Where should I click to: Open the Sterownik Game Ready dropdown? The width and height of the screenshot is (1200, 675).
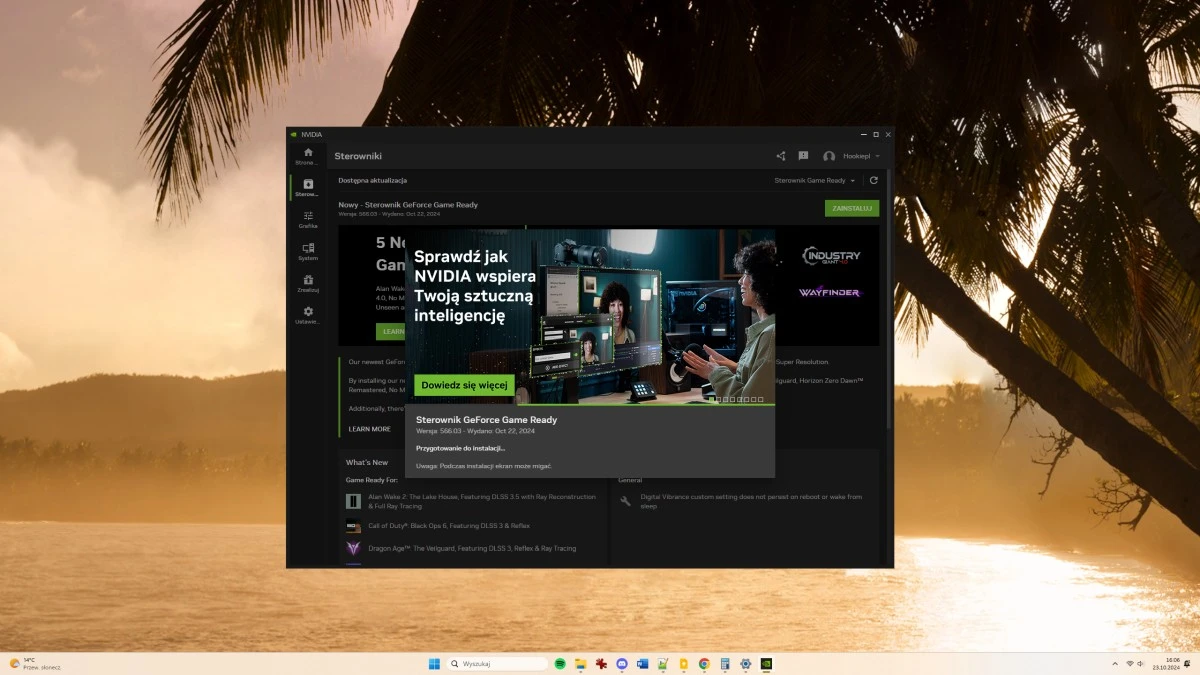pyautogui.click(x=812, y=180)
